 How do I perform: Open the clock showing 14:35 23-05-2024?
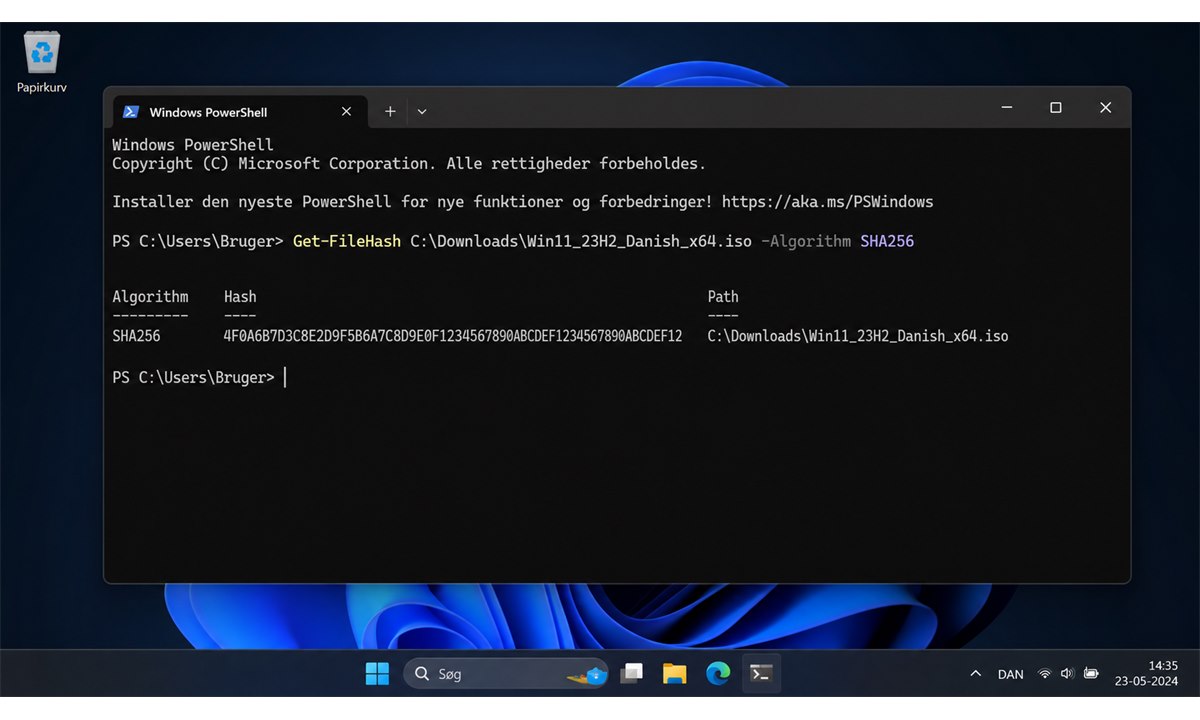(1148, 673)
